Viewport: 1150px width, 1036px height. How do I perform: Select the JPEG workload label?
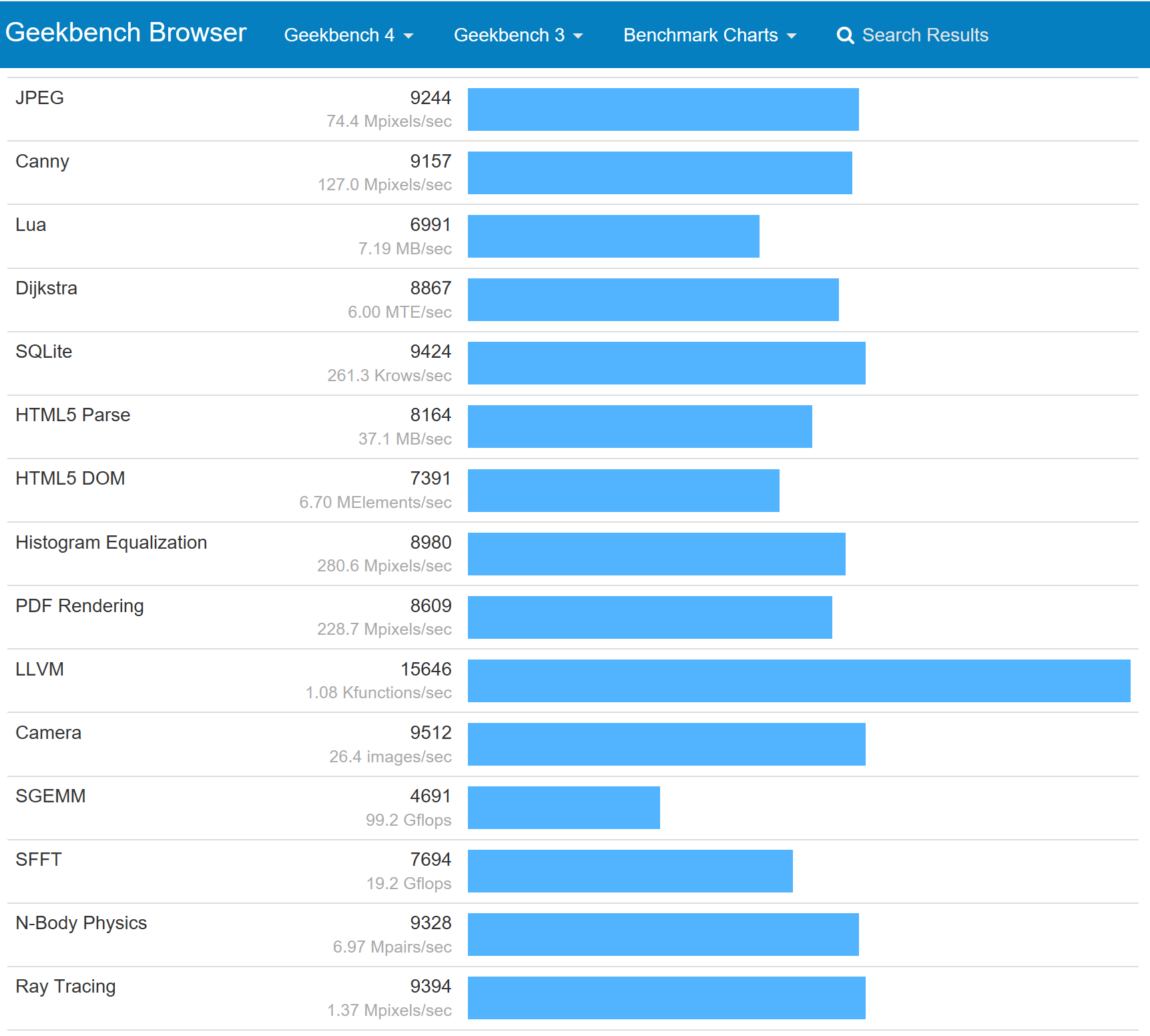39,97
